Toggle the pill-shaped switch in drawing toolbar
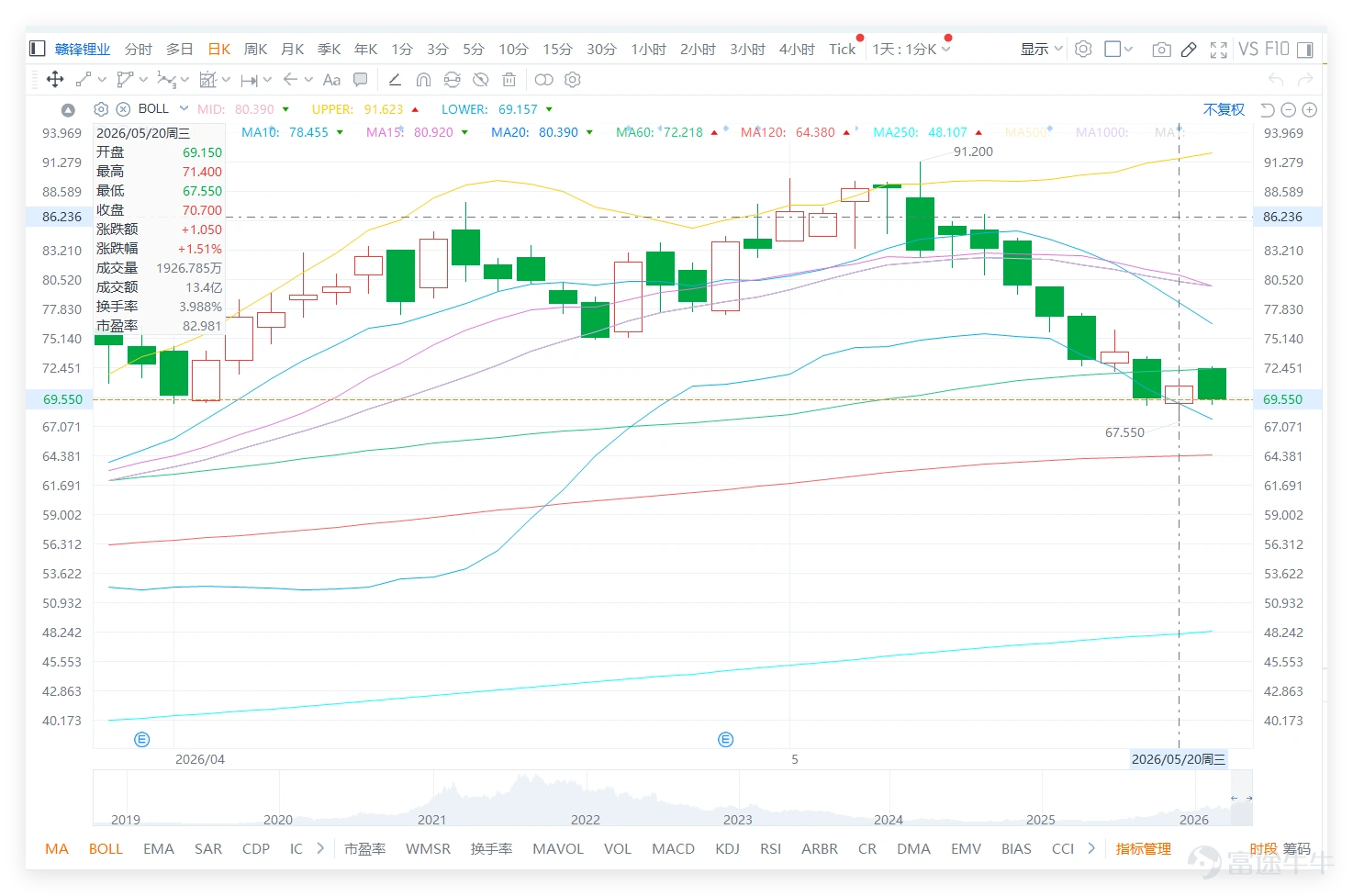1353x896 pixels. tap(543, 80)
